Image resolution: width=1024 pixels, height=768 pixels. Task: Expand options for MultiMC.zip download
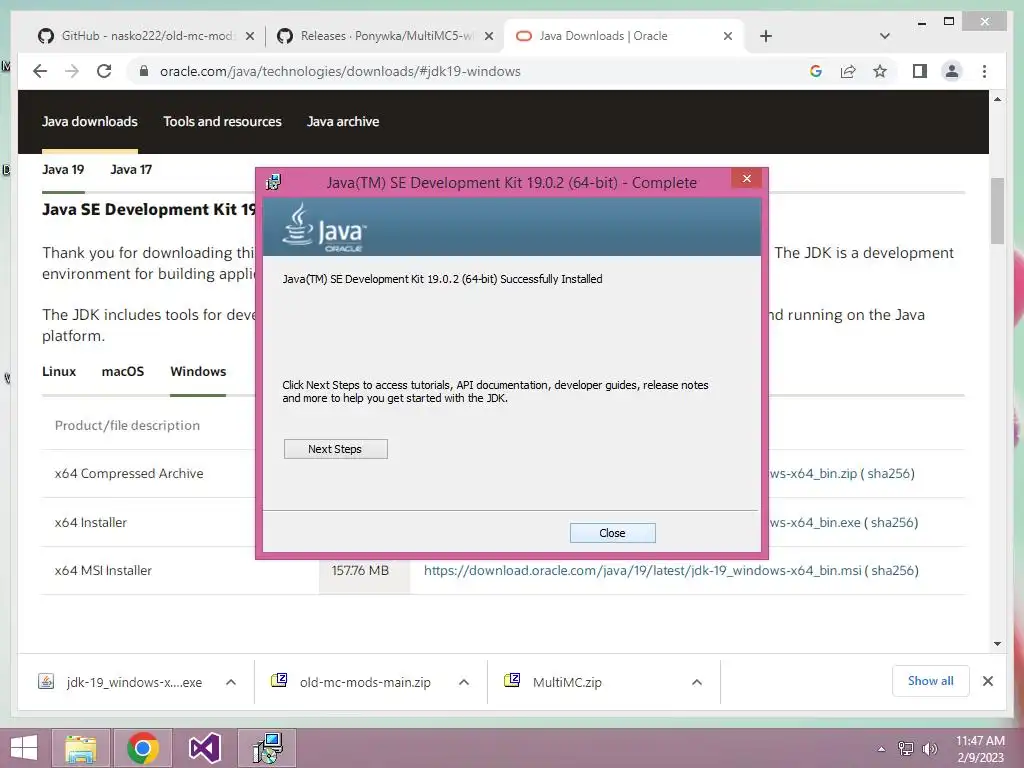697,682
